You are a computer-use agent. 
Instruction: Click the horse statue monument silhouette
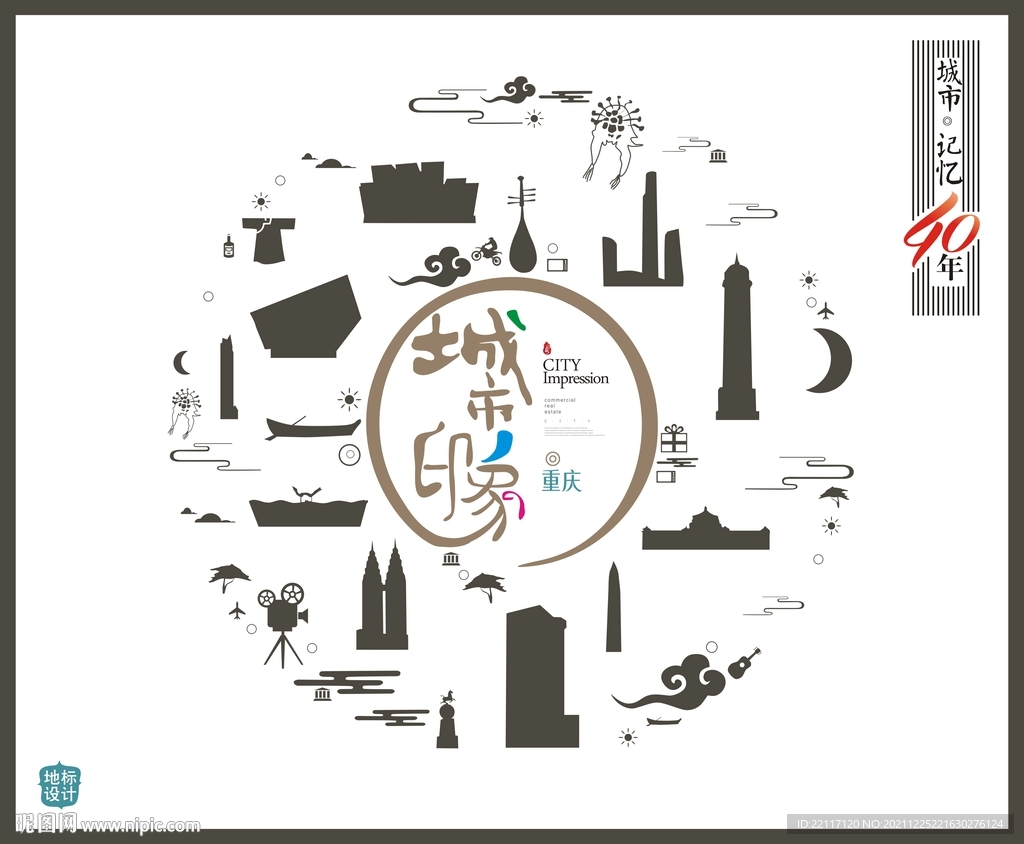coord(447,721)
